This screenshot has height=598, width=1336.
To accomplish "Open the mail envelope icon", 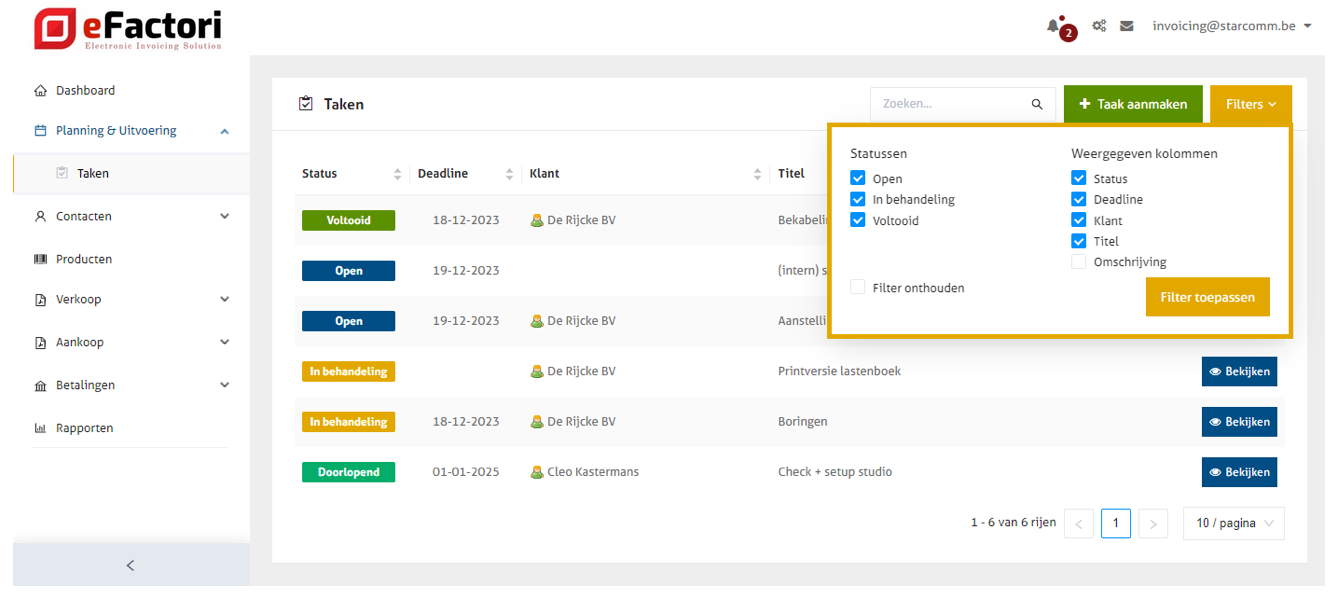I will click(x=1127, y=26).
